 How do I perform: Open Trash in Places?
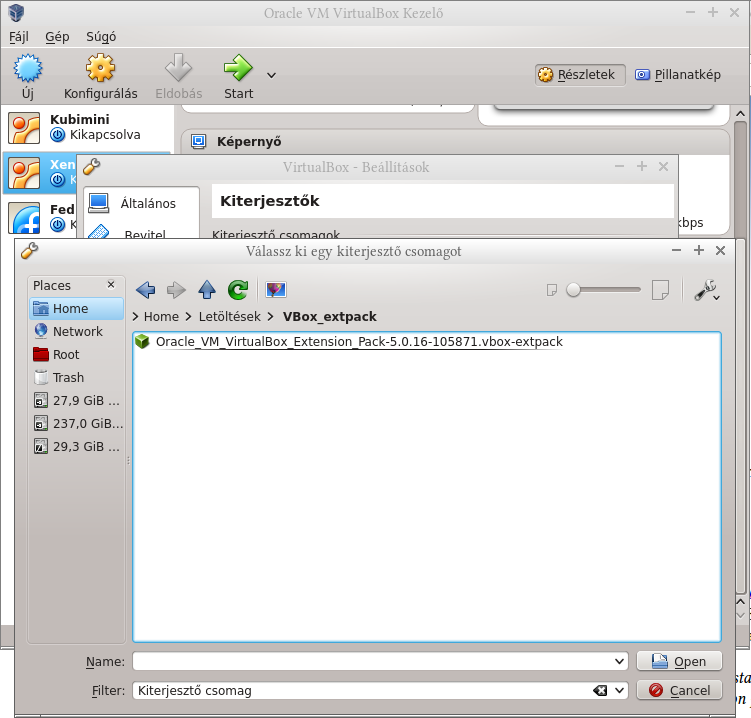77,377
